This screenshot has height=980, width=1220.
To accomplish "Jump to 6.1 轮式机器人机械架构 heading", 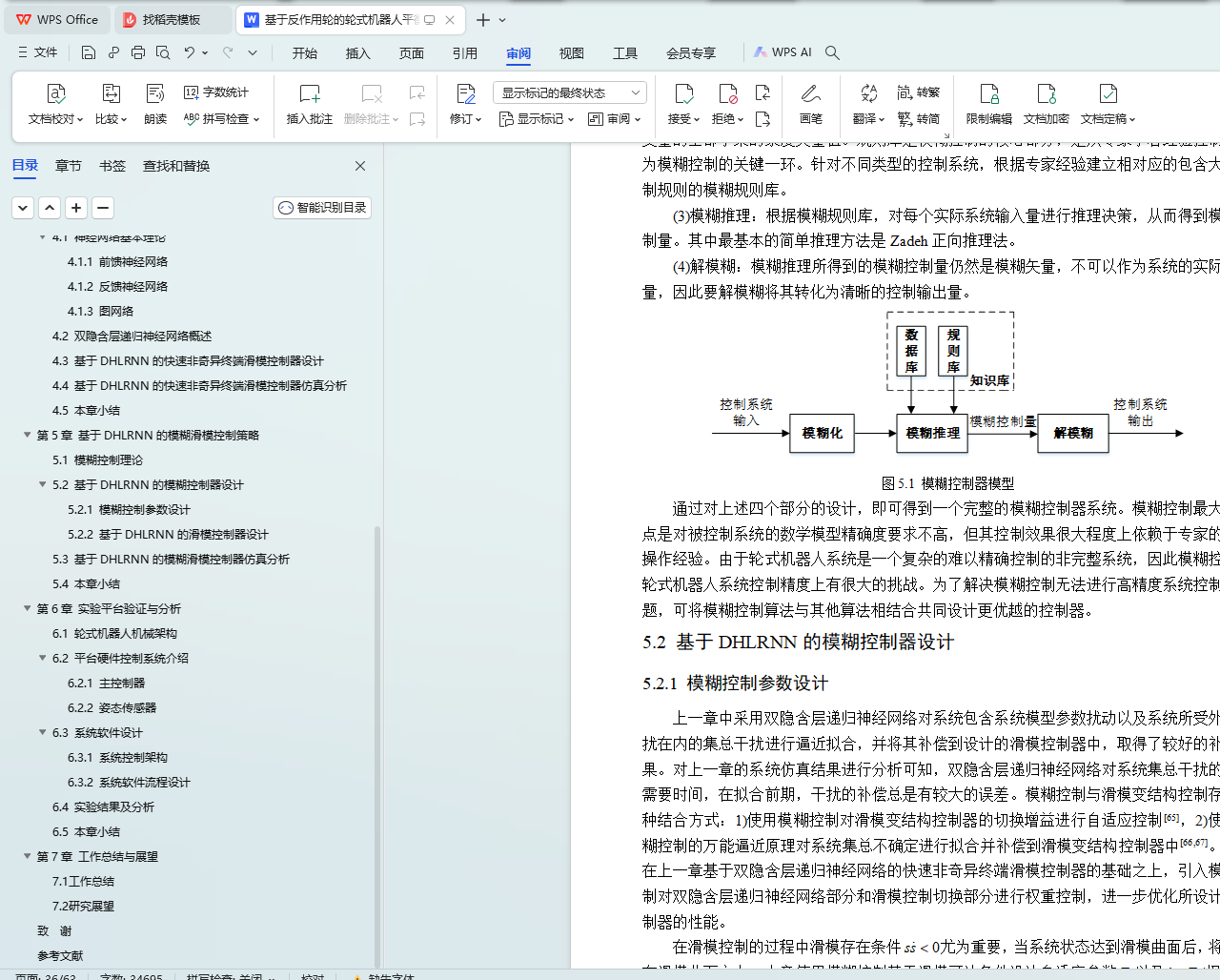I will (114, 633).
